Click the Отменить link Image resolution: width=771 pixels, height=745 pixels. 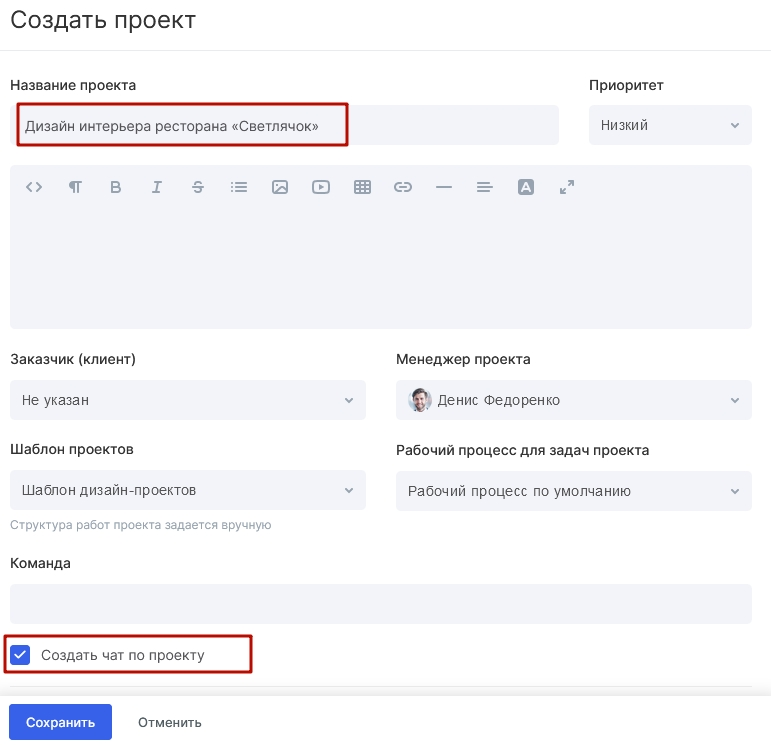tap(170, 722)
